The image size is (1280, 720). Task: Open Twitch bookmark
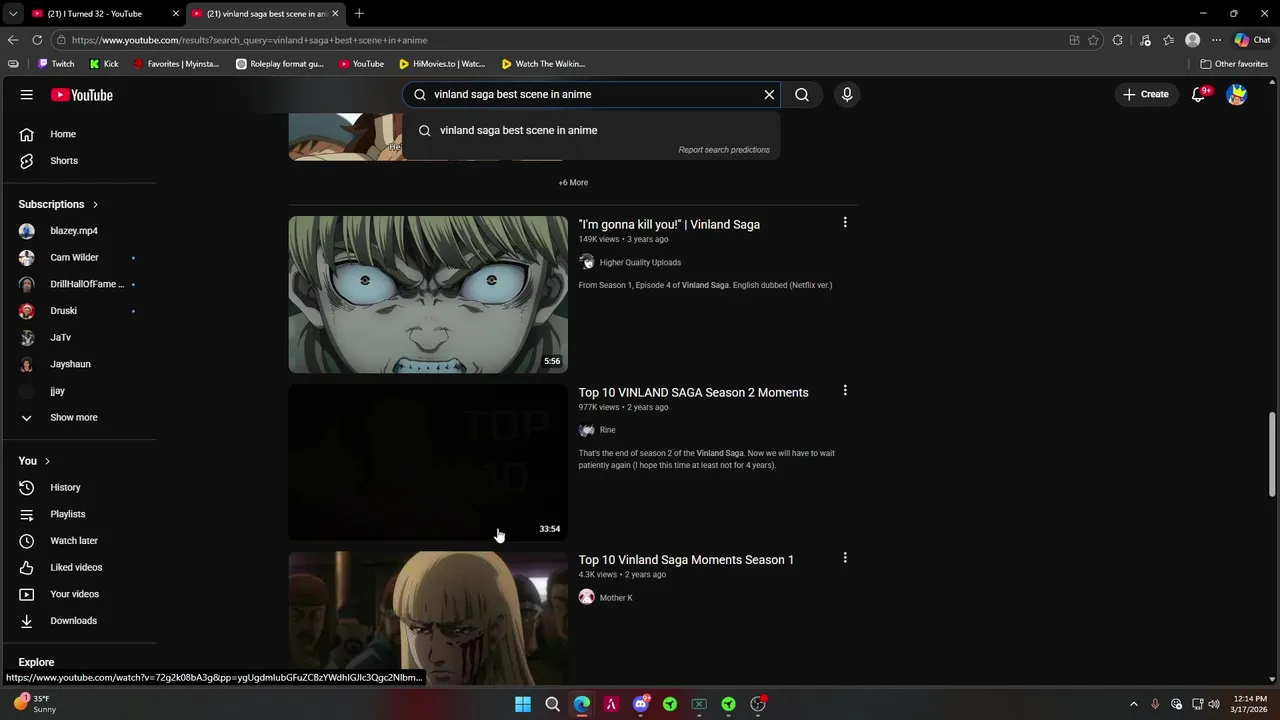click(56, 64)
